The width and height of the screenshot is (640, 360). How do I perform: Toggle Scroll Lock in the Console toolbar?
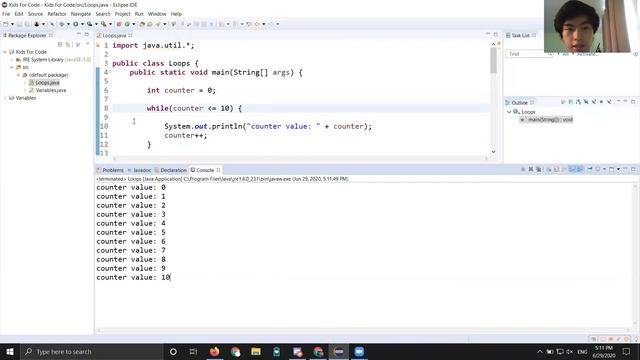pyautogui.click(x=556, y=169)
